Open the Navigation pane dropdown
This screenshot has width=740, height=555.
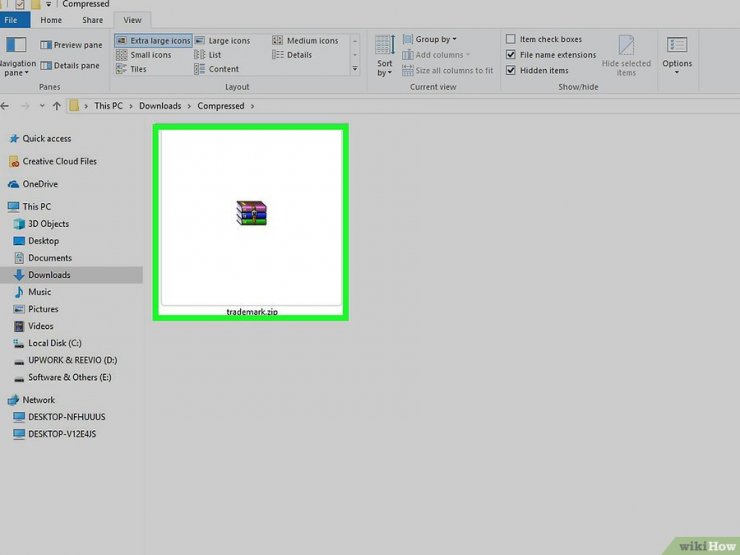[16, 56]
